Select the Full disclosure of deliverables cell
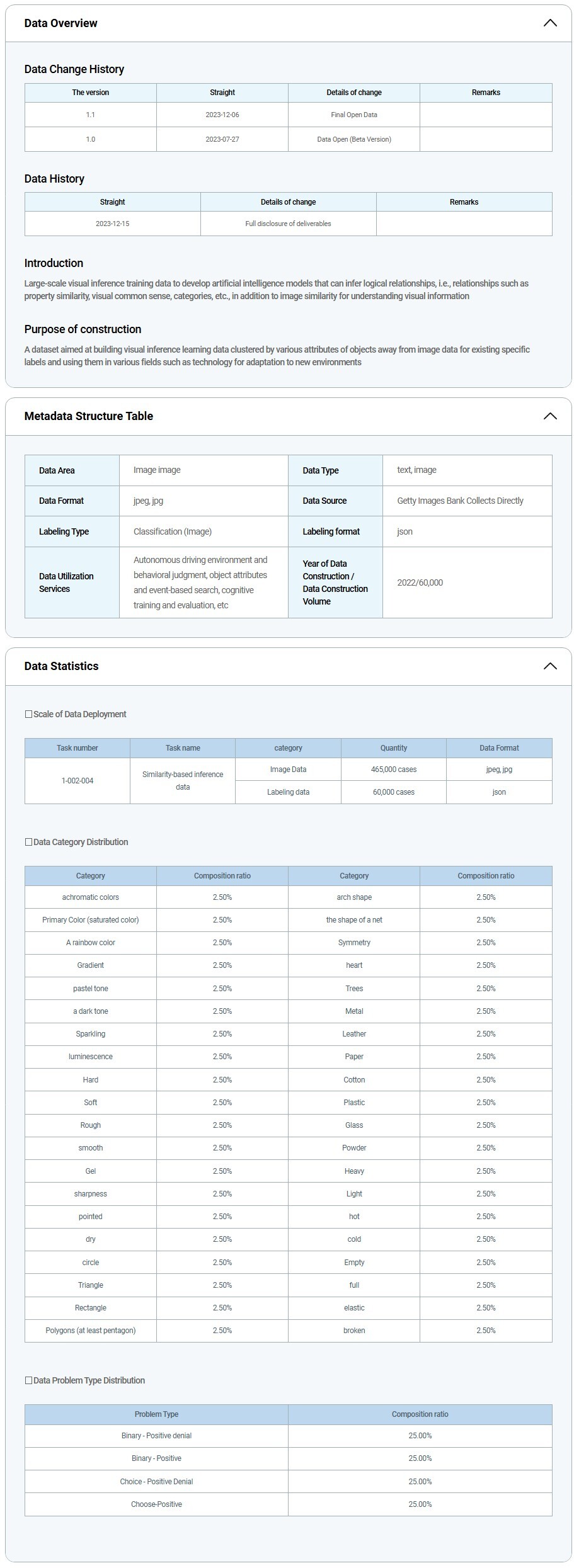The image size is (574, 1568). pos(288,224)
